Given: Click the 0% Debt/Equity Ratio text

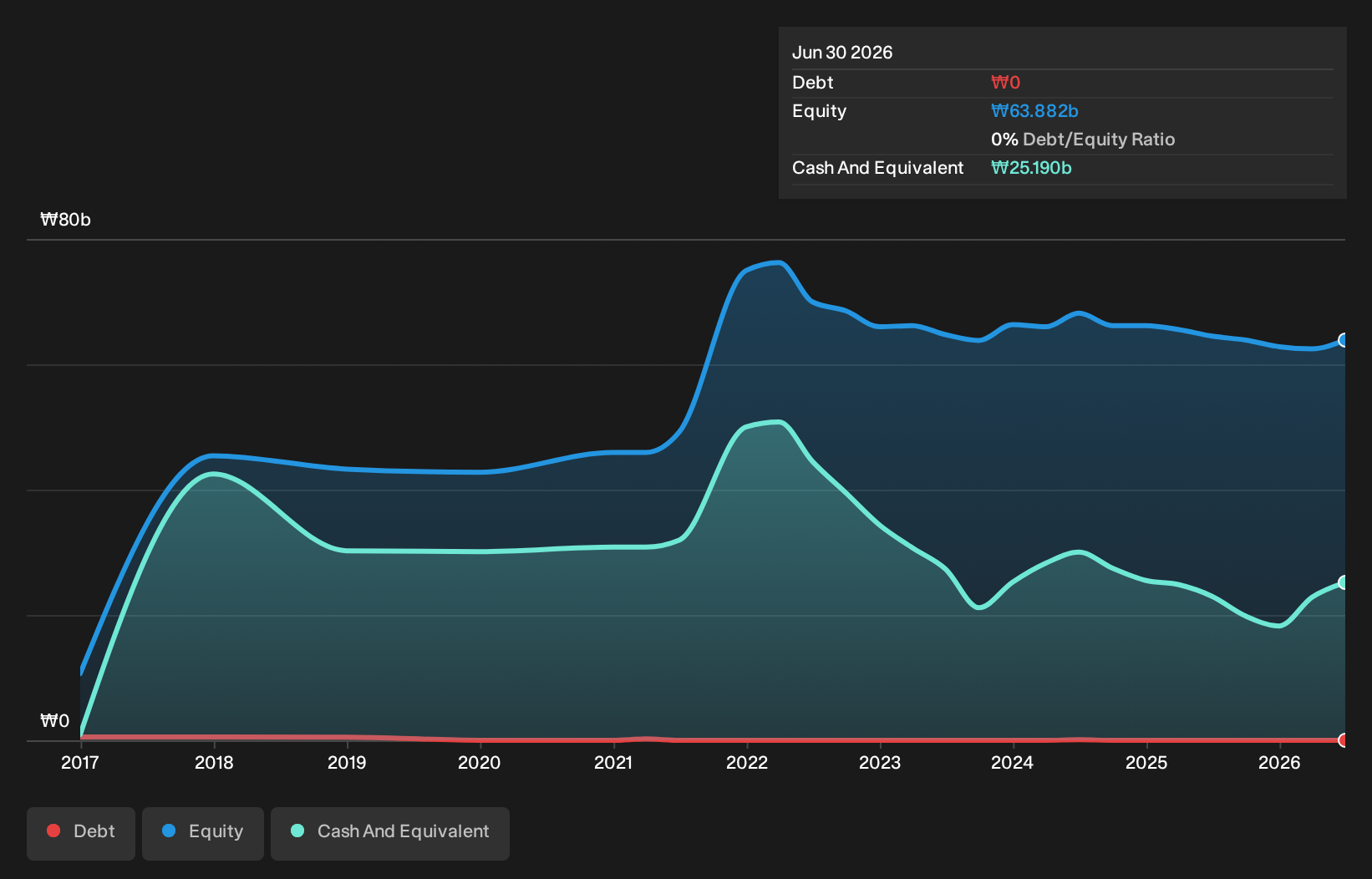Looking at the screenshot, I should [x=1083, y=140].
